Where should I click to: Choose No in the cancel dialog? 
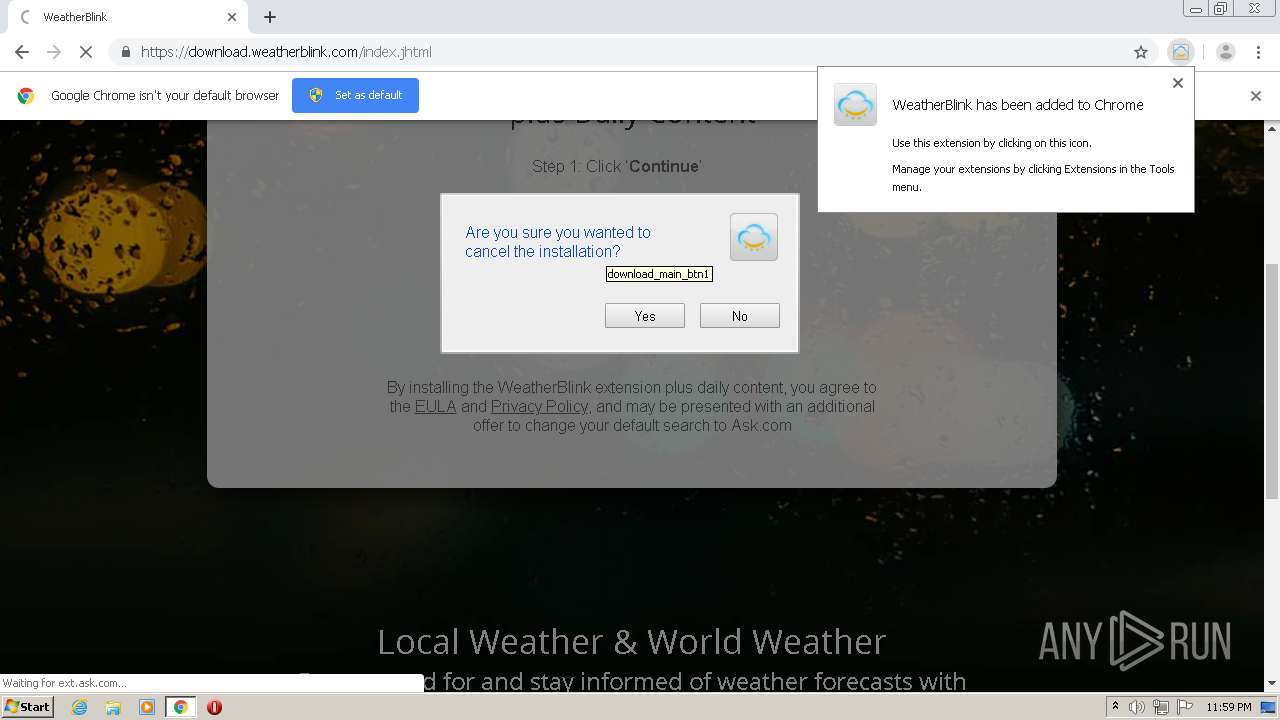click(x=740, y=316)
